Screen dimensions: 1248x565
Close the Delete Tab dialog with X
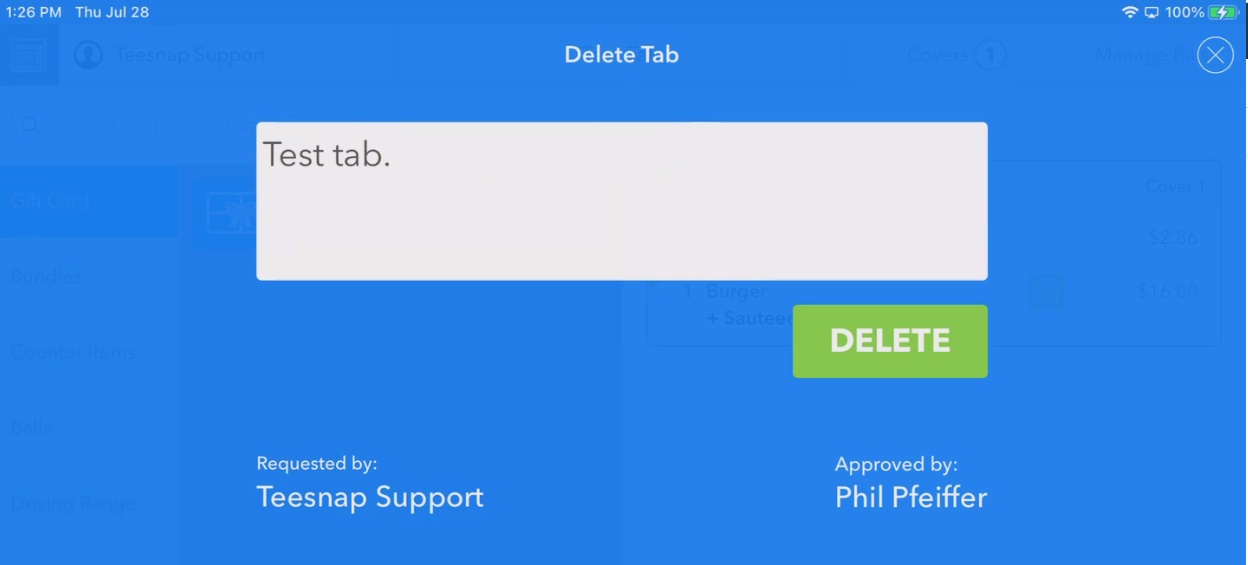1215,55
